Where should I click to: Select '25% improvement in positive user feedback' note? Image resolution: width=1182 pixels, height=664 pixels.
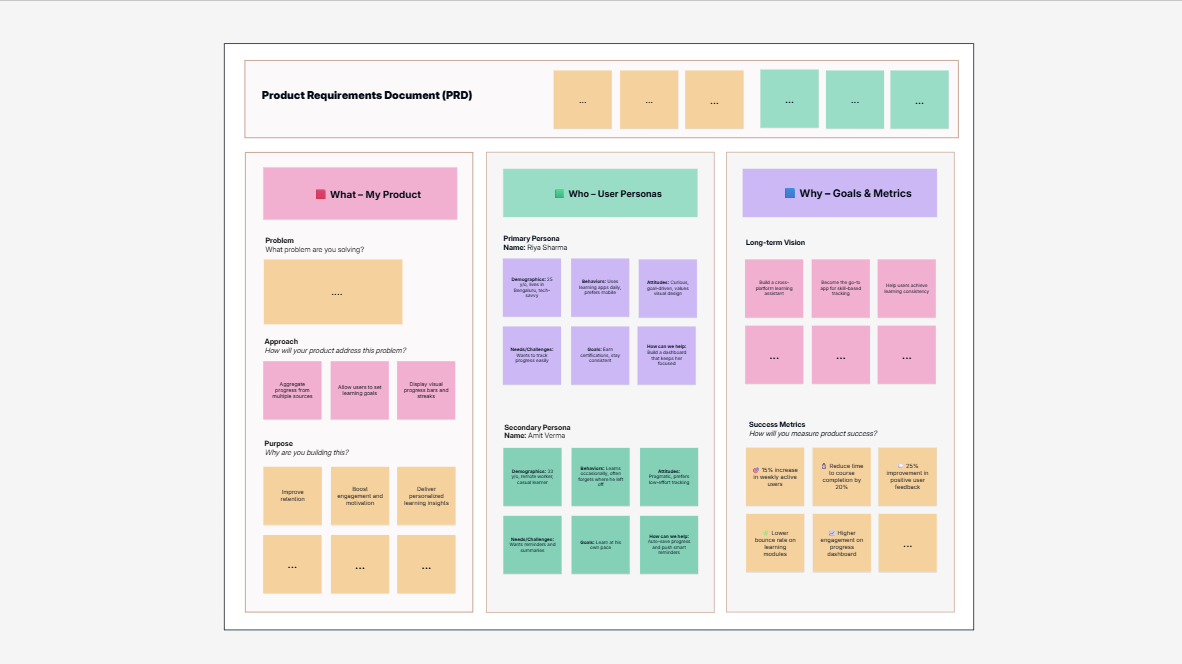click(x=908, y=477)
